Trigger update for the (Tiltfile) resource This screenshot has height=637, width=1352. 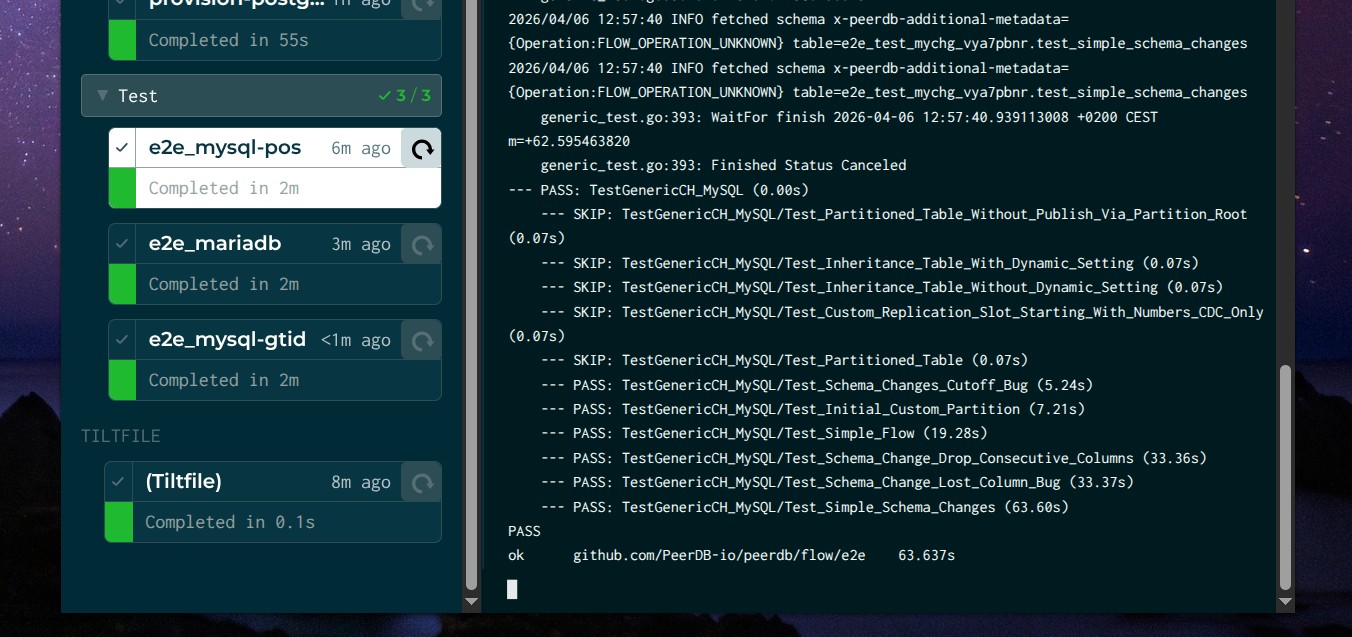[x=422, y=482]
